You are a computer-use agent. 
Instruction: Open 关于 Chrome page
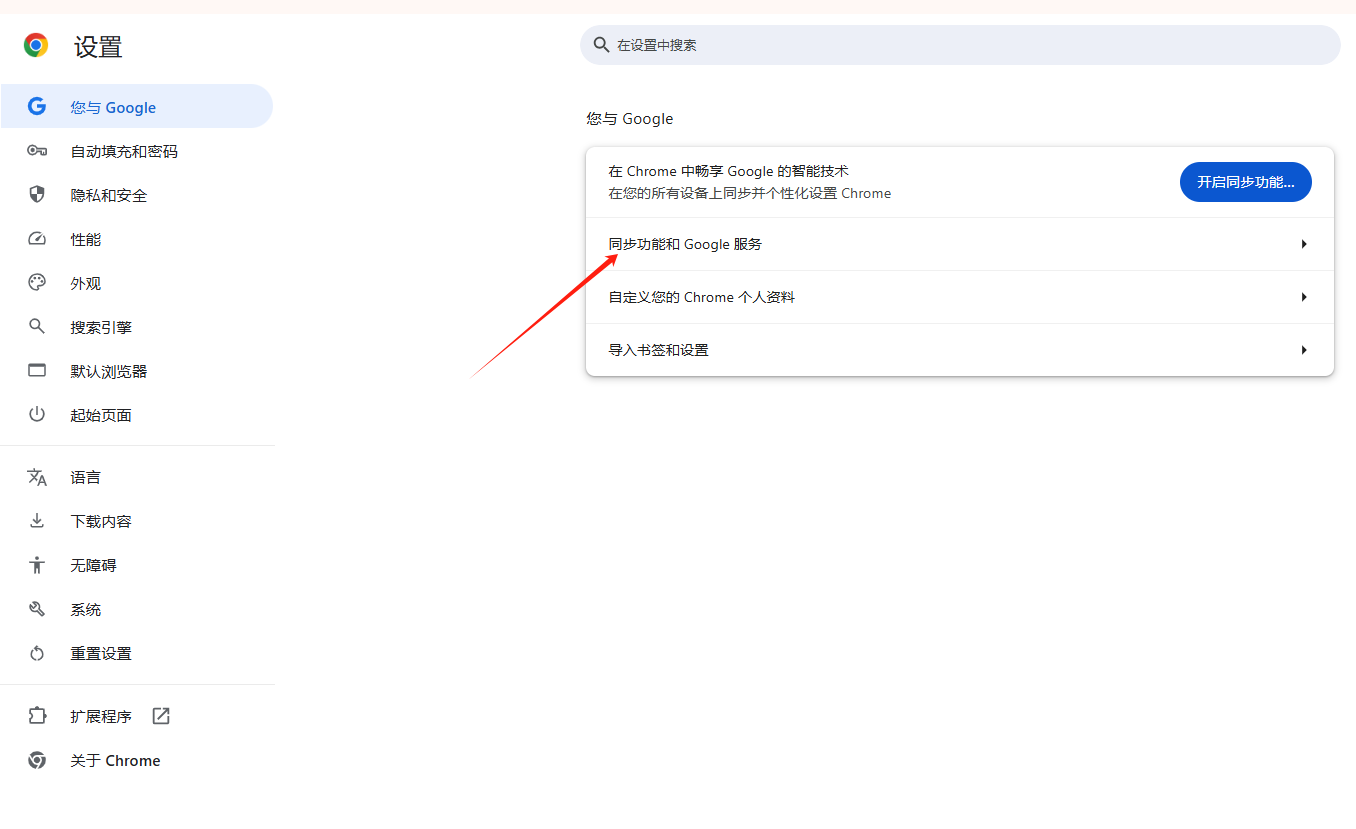136,760
